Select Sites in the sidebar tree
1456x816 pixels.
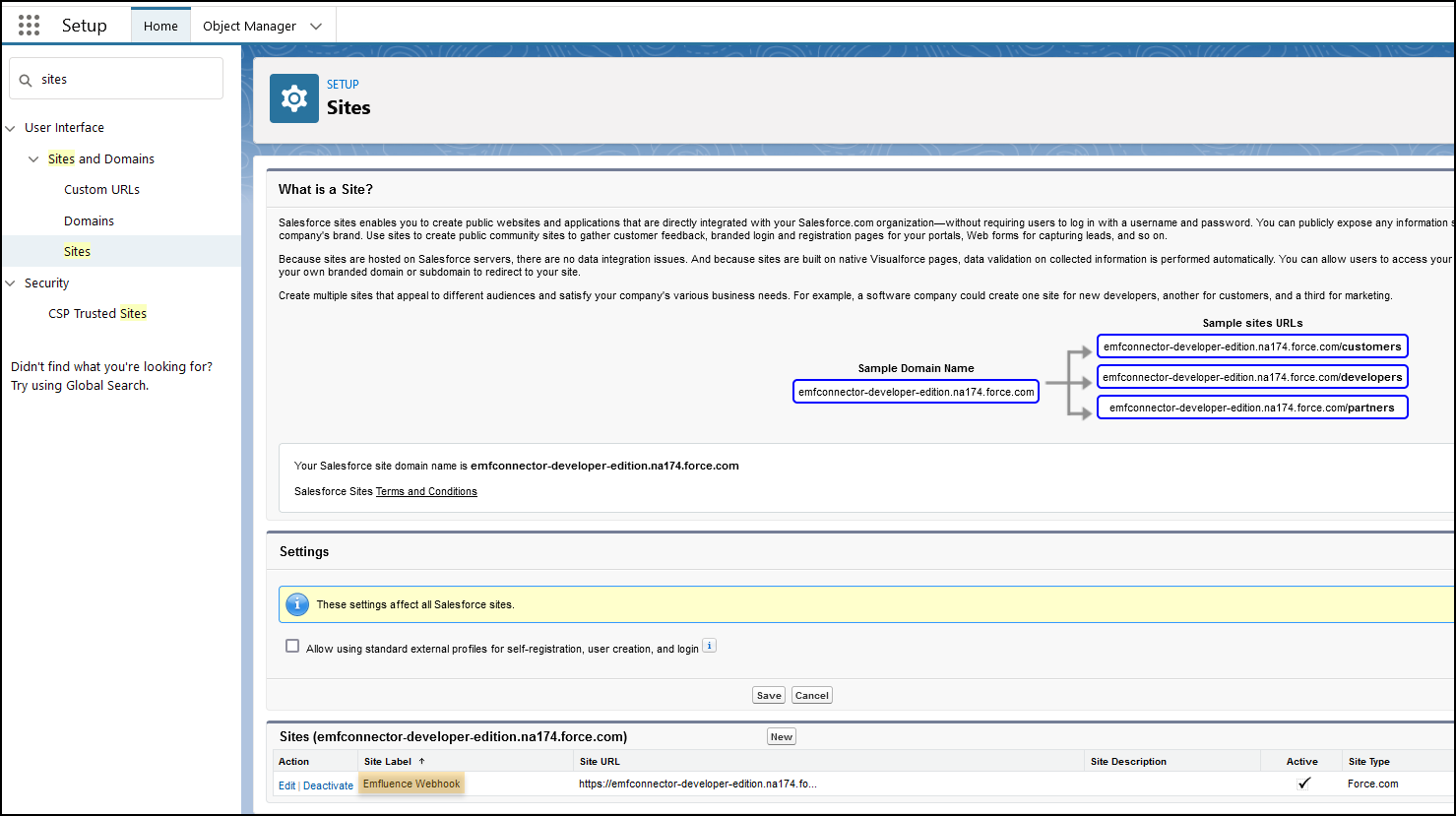[x=78, y=252]
